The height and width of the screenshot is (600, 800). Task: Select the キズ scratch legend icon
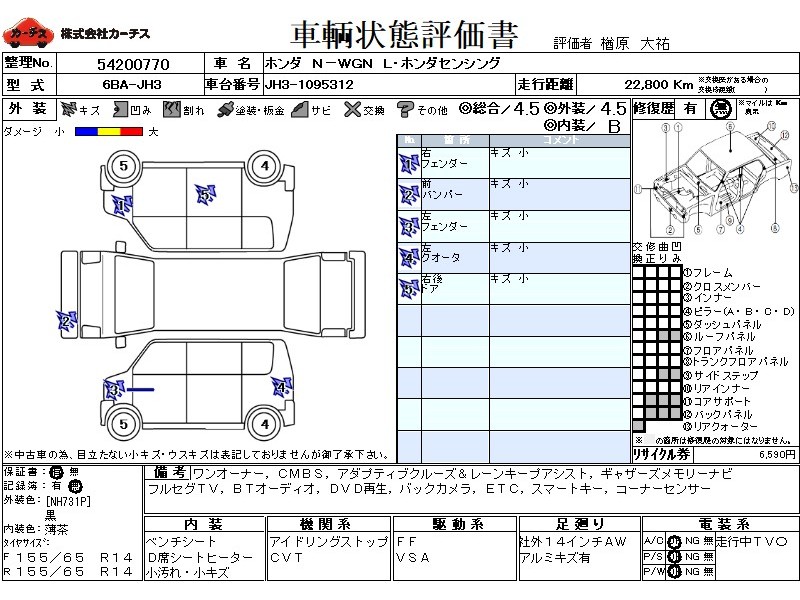click(x=68, y=109)
